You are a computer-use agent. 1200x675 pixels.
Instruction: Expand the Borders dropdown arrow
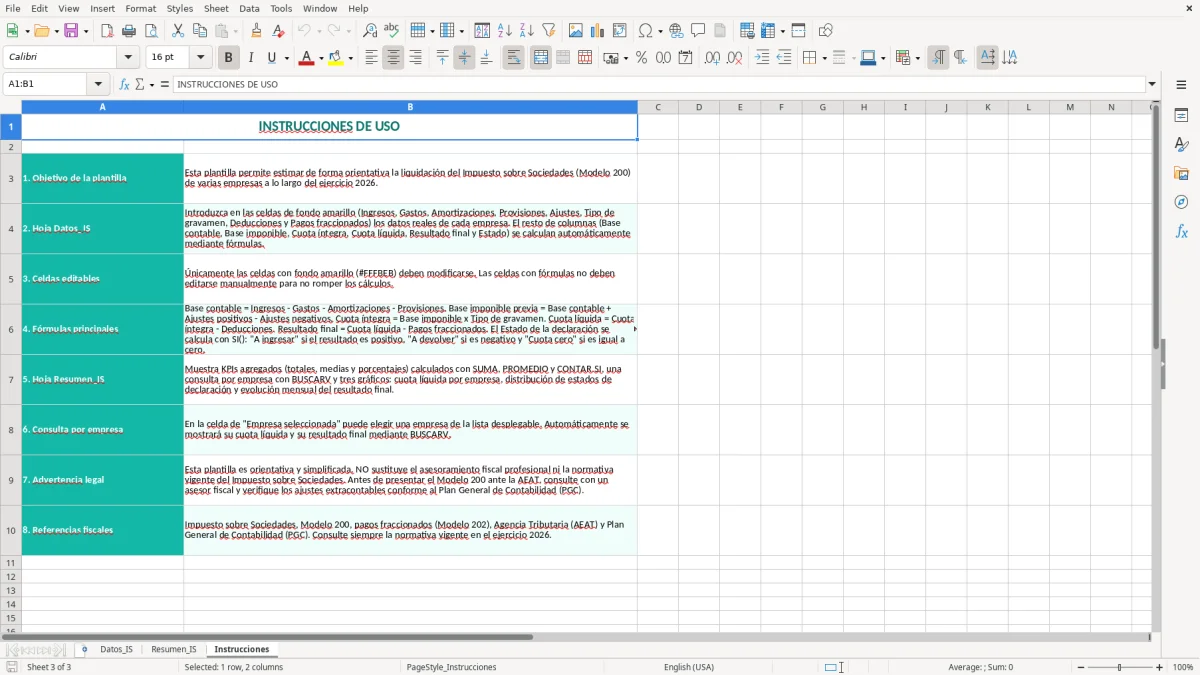click(x=823, y=58)
